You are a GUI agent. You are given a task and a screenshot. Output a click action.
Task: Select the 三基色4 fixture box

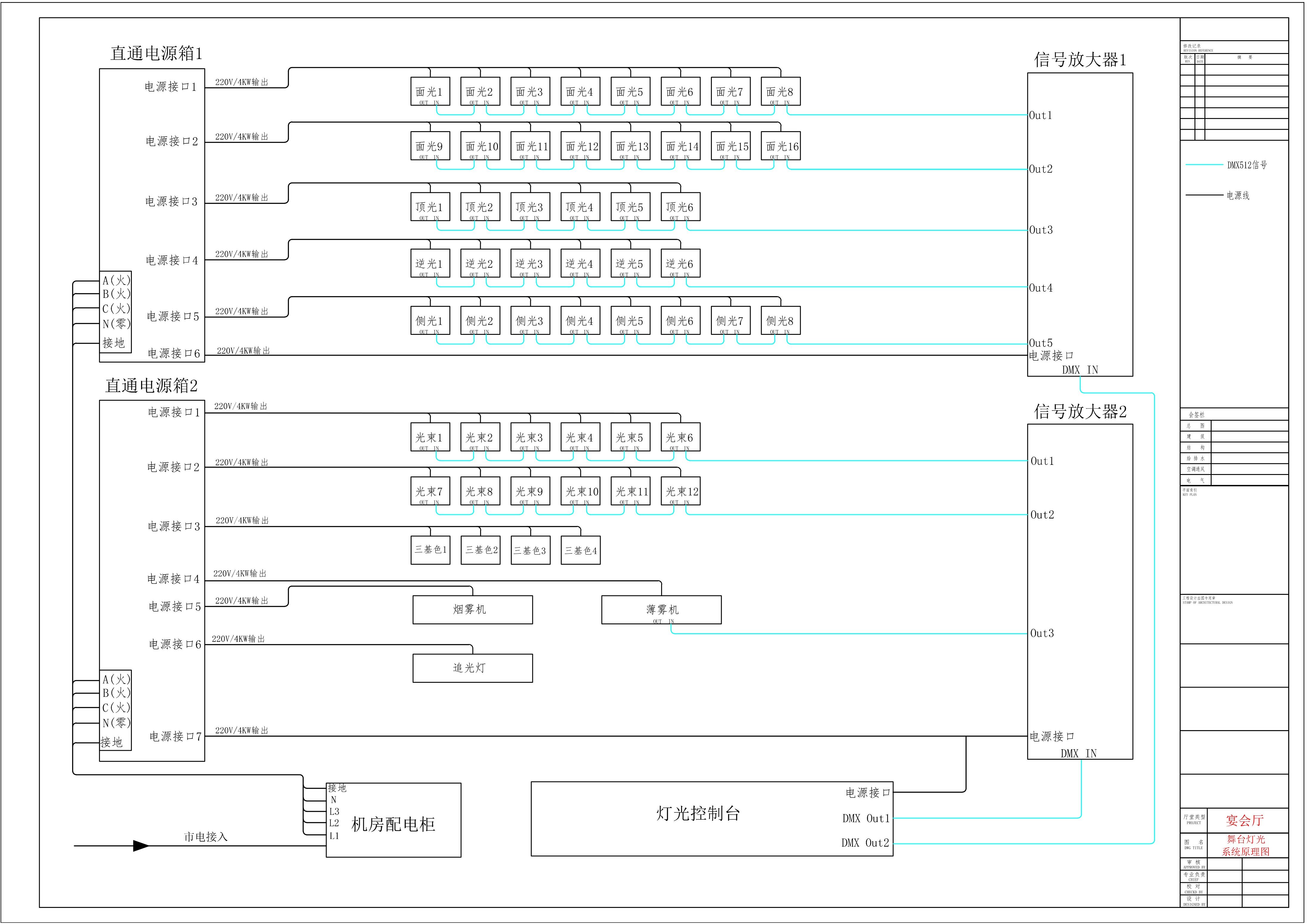pyautogui.click(x=581, y=550)
